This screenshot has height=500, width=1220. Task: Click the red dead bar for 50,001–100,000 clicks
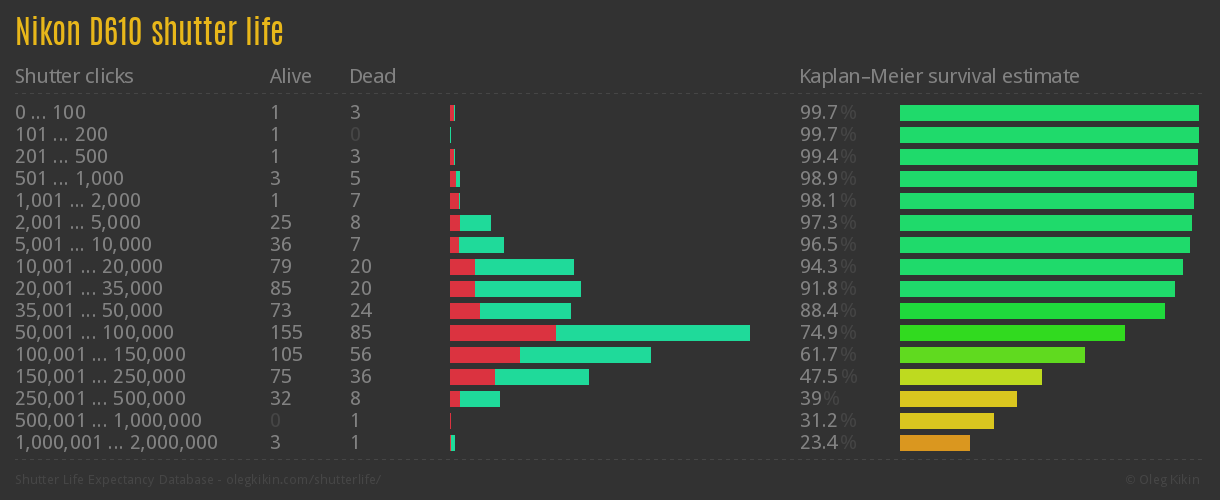(502, 333)
